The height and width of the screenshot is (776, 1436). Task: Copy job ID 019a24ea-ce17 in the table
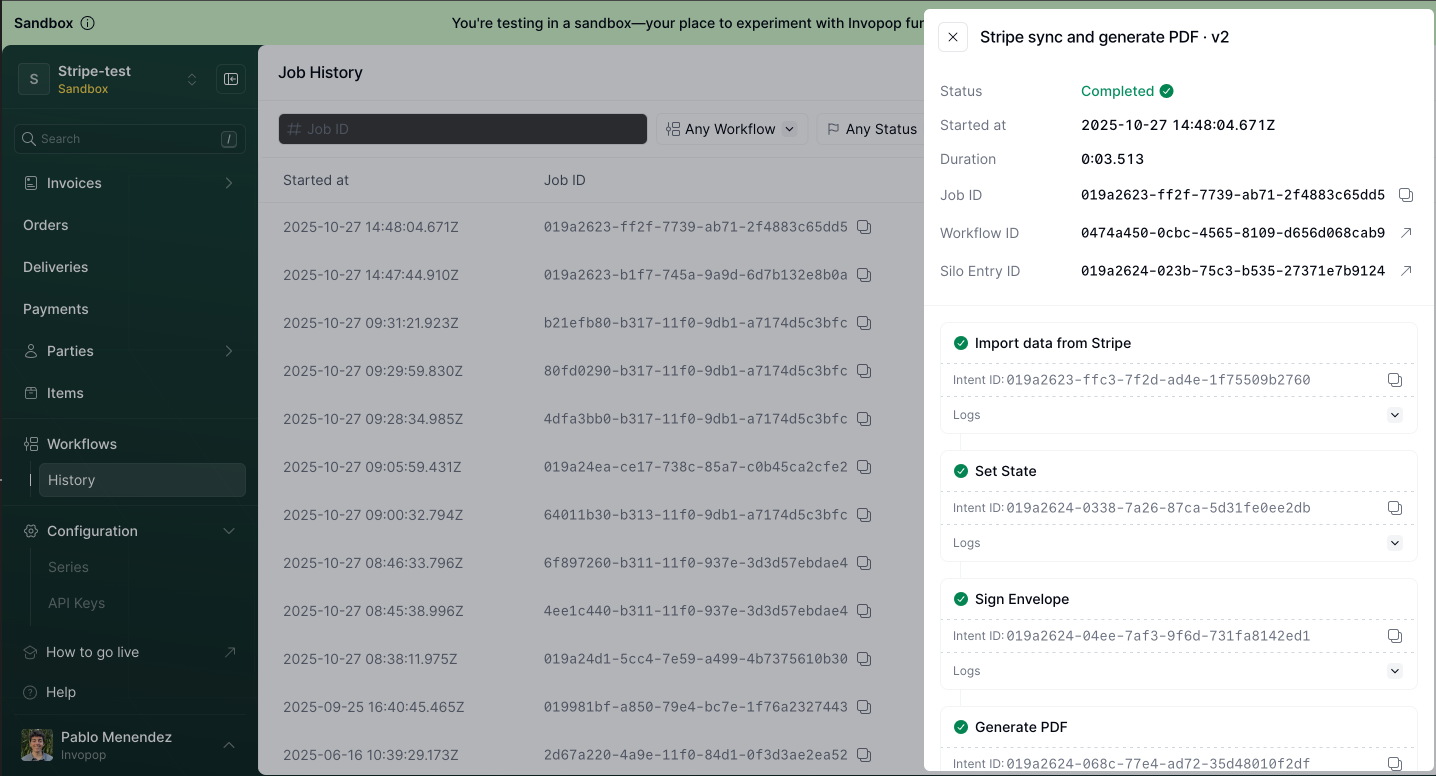[x=864, y=467]
